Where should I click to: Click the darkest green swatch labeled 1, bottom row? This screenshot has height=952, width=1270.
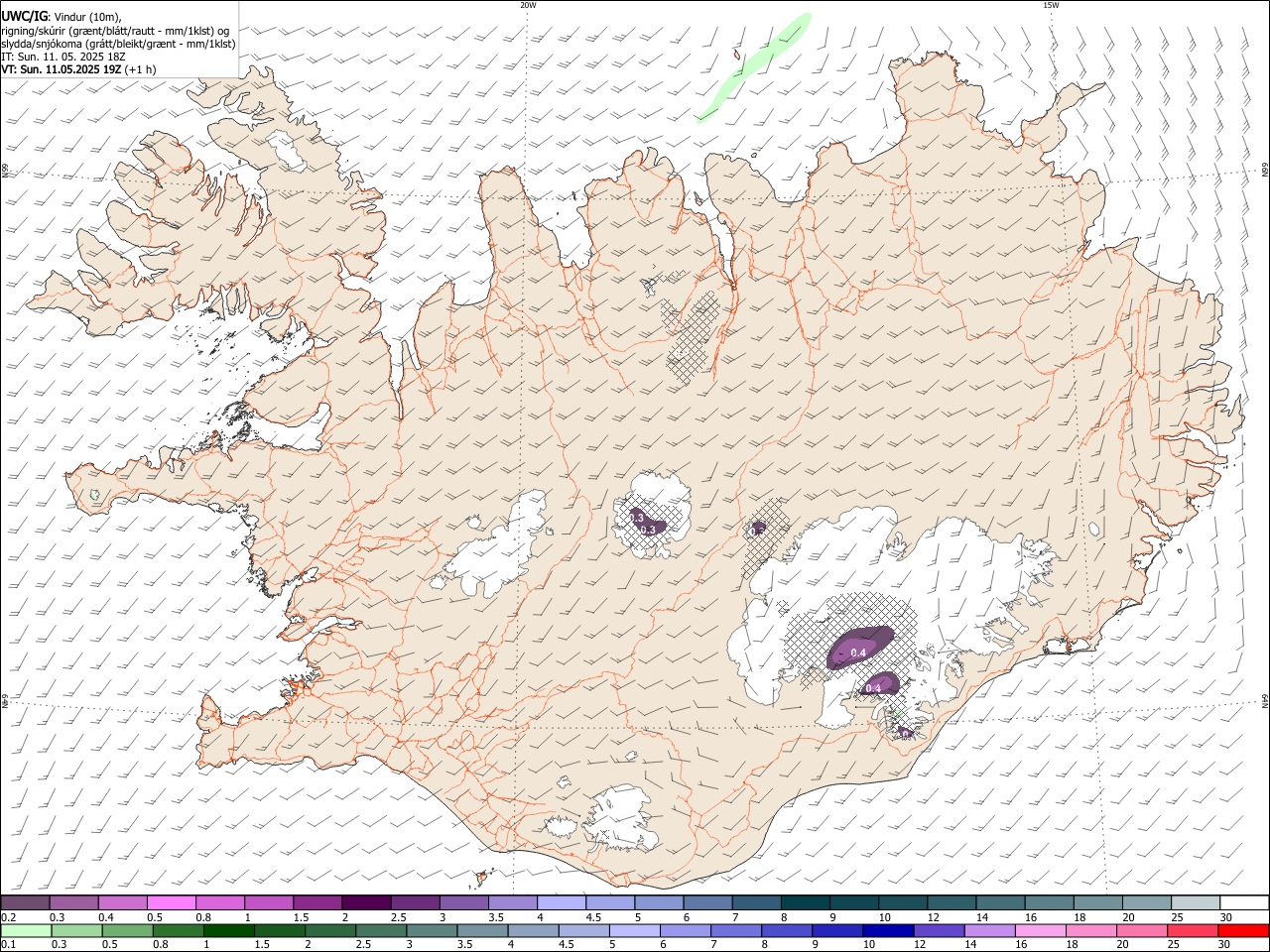pos(228,930)
